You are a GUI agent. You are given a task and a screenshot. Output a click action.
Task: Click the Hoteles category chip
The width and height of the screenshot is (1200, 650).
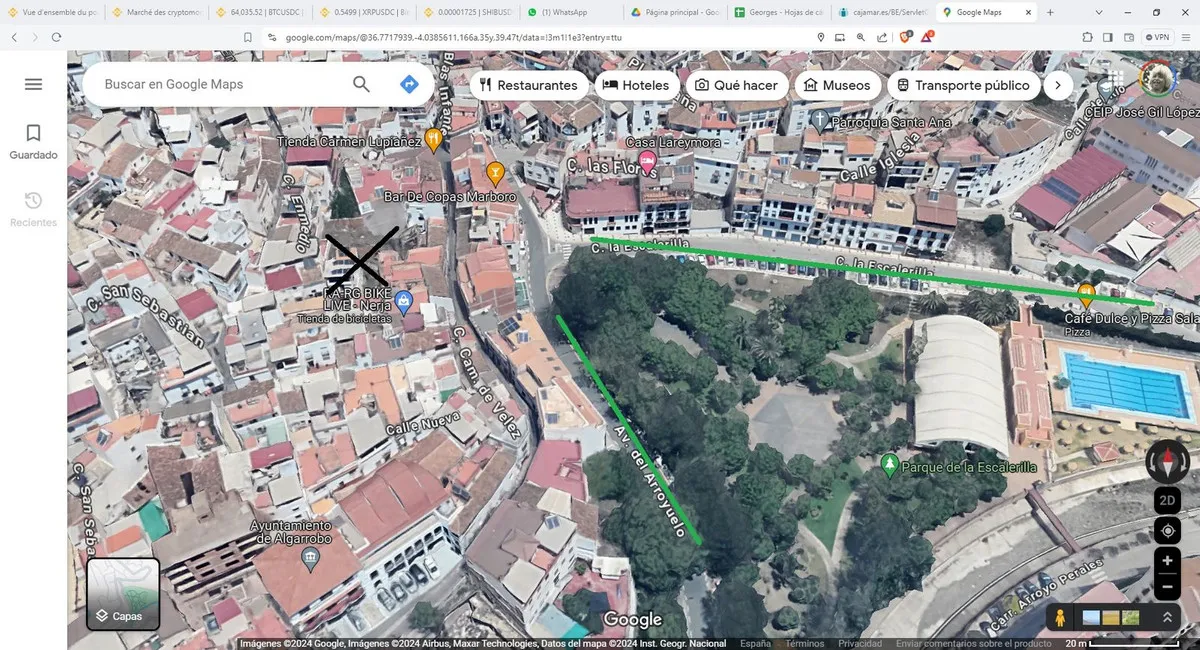click(636, 85)
